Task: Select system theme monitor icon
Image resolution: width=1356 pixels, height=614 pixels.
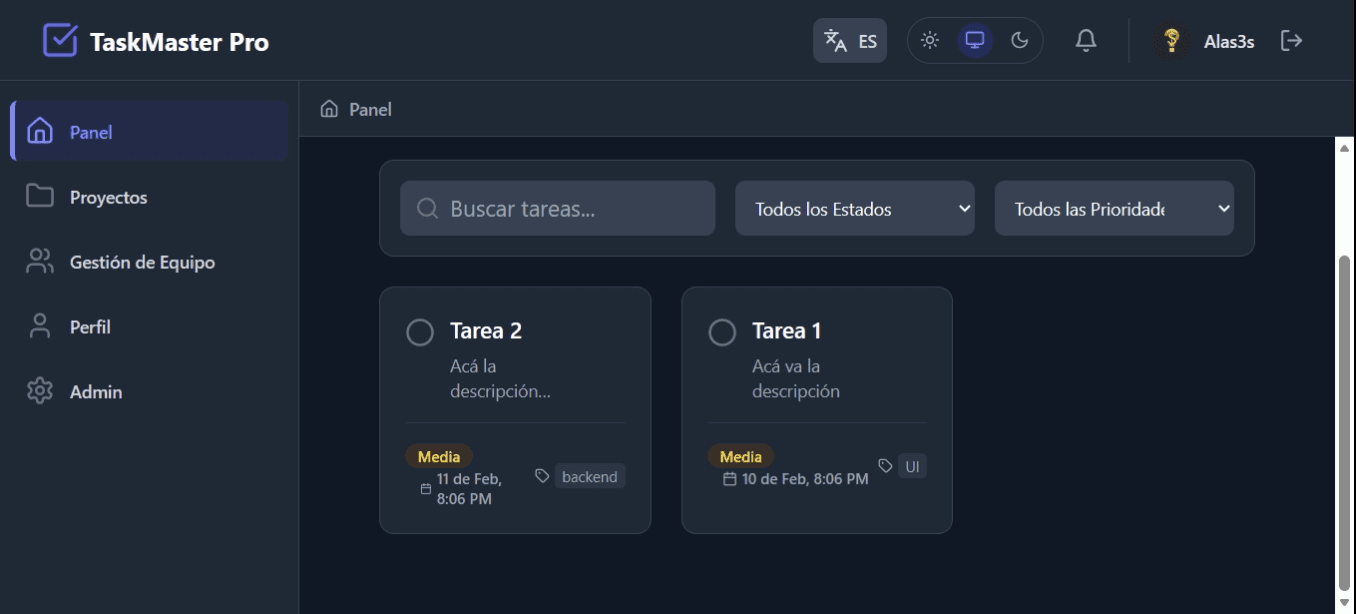Action: [x=975, y=41]
